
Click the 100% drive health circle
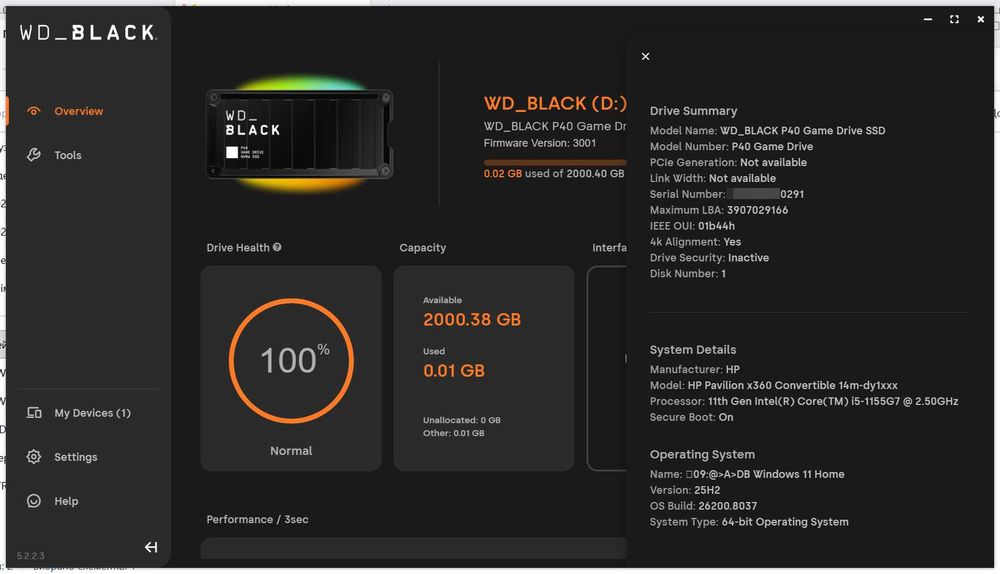click(x=291, y=361)
